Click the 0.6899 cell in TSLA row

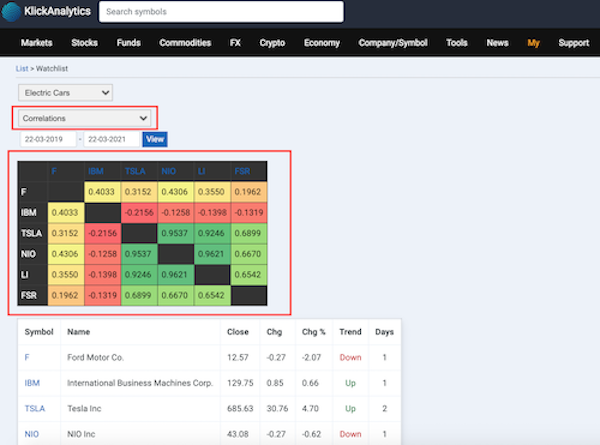[249, 233]
